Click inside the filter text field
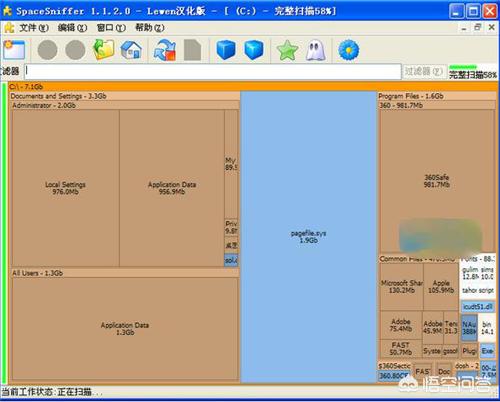The image size is (500, 402). (212, 71)
